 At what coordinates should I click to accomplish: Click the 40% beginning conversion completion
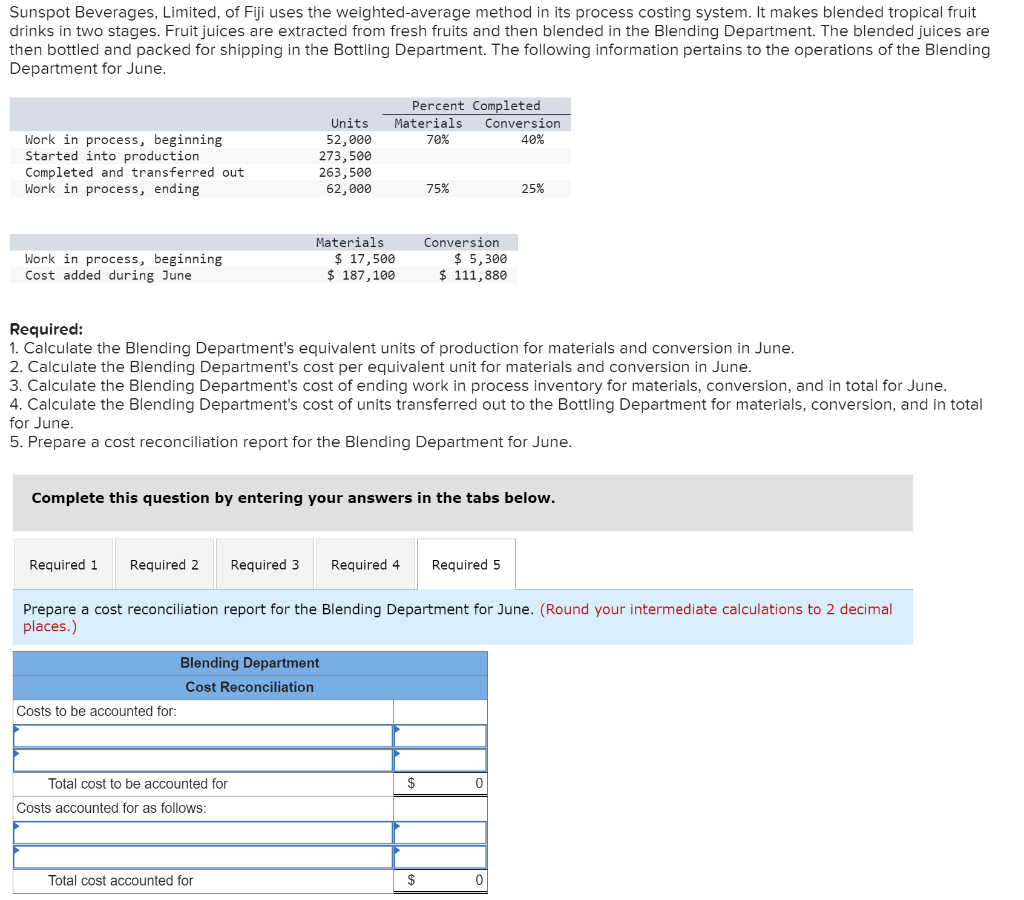click(533, 140)
